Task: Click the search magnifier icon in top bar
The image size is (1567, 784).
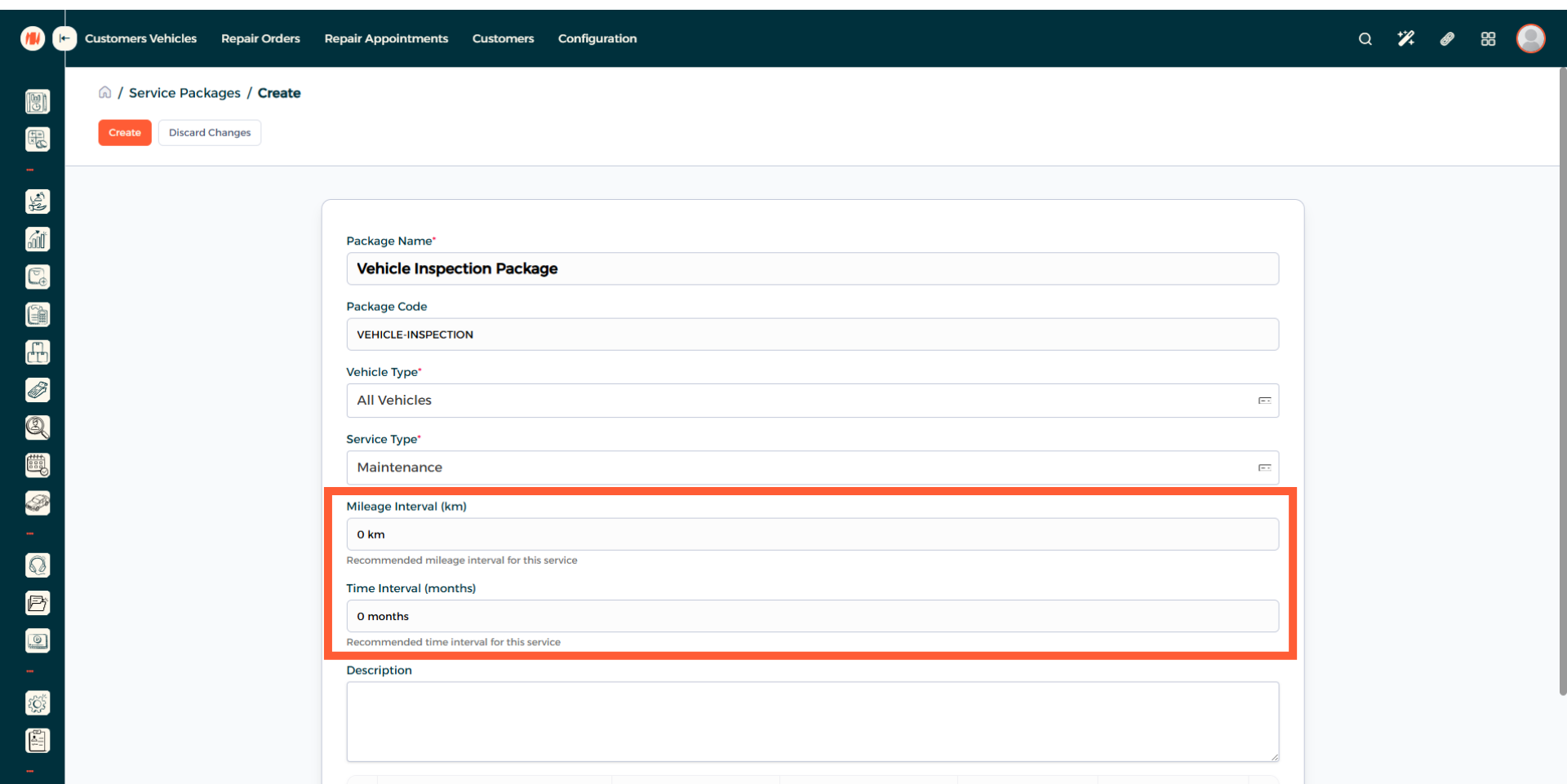Action: [1365, 39]
